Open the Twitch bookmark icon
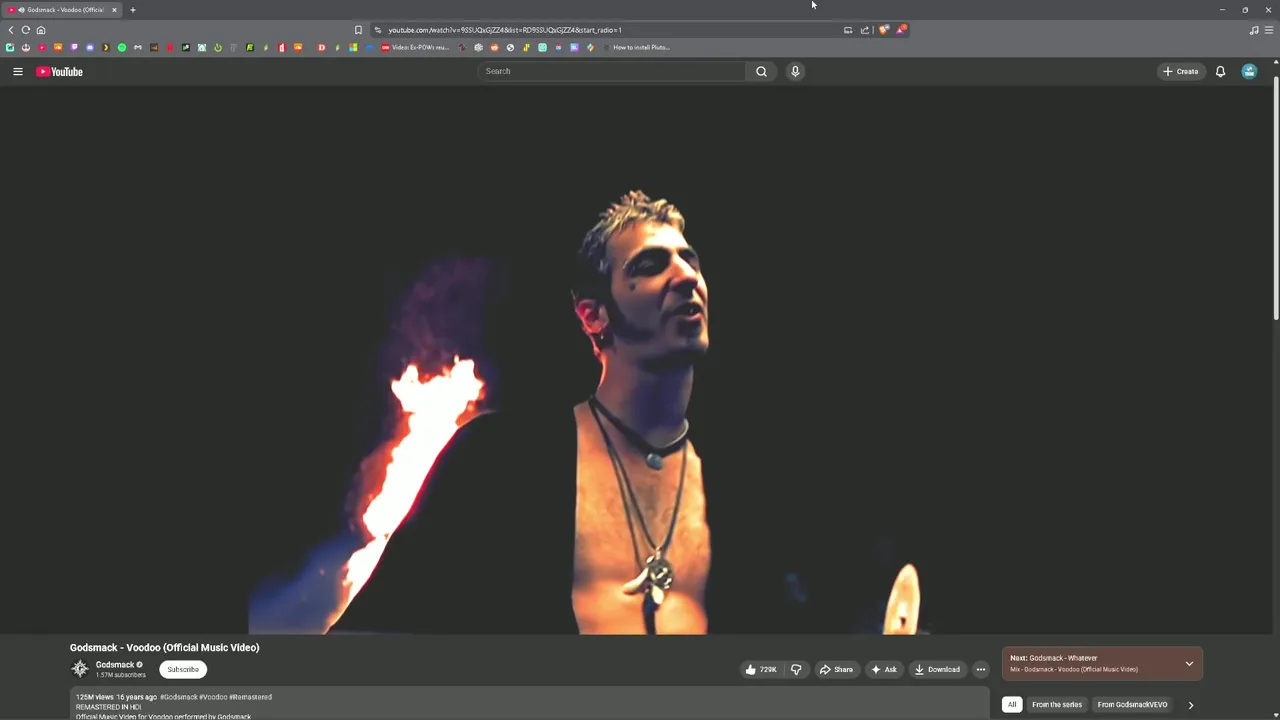The height and width of the screenshot is (720, 1280). tap(74, 47)
